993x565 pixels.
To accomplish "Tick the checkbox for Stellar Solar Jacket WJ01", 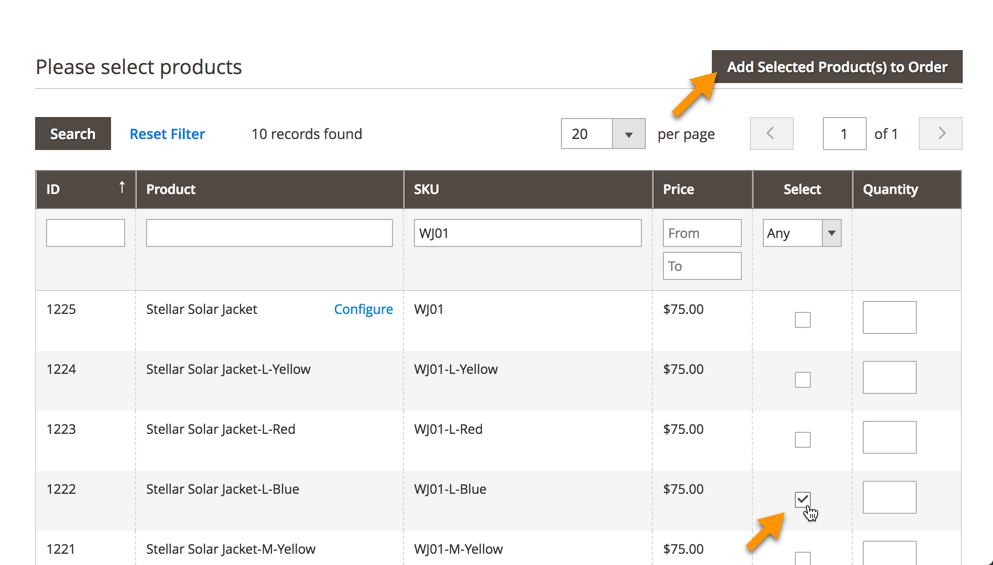I will 802,320.
